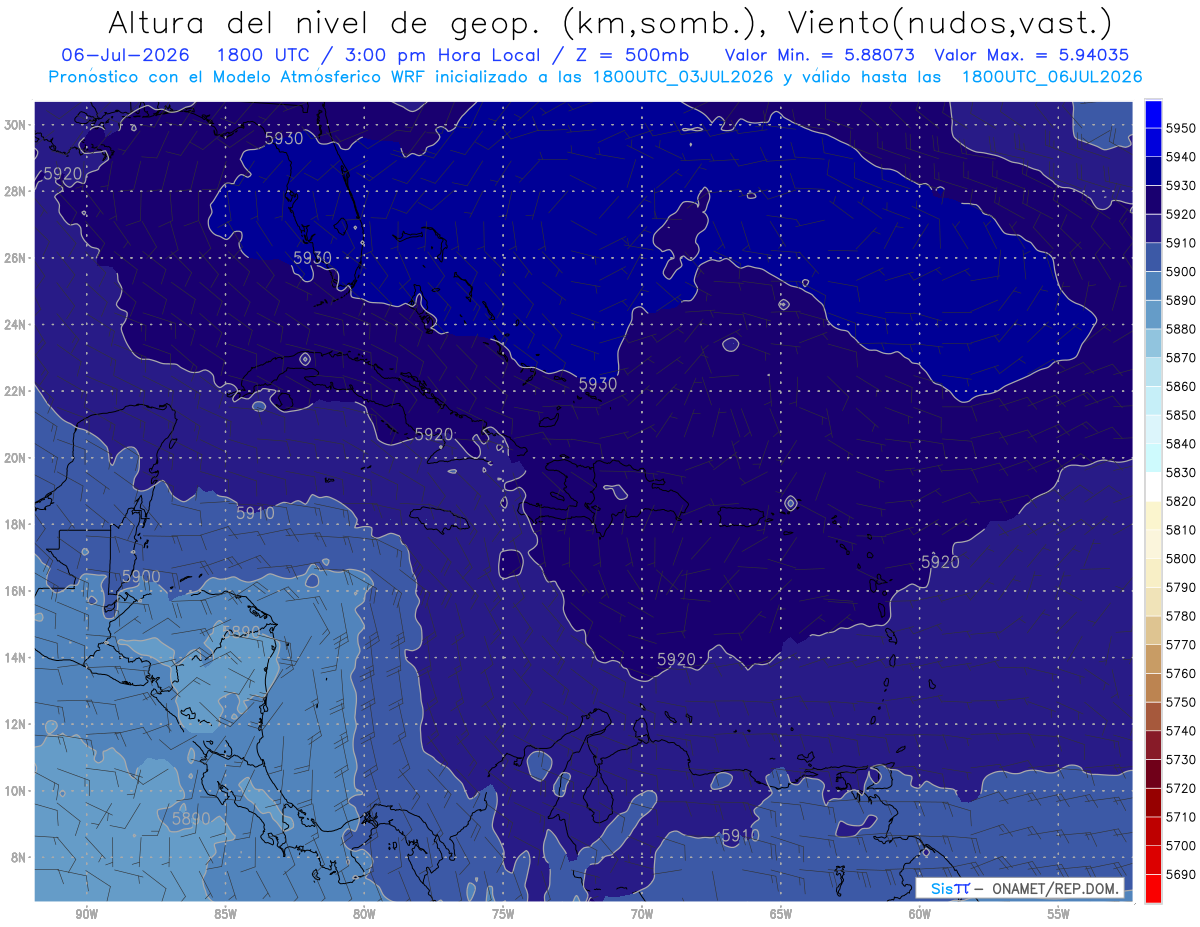Click the 5710 legend label
Screen dimensions: 1200x927
[x=1181, y=817]
